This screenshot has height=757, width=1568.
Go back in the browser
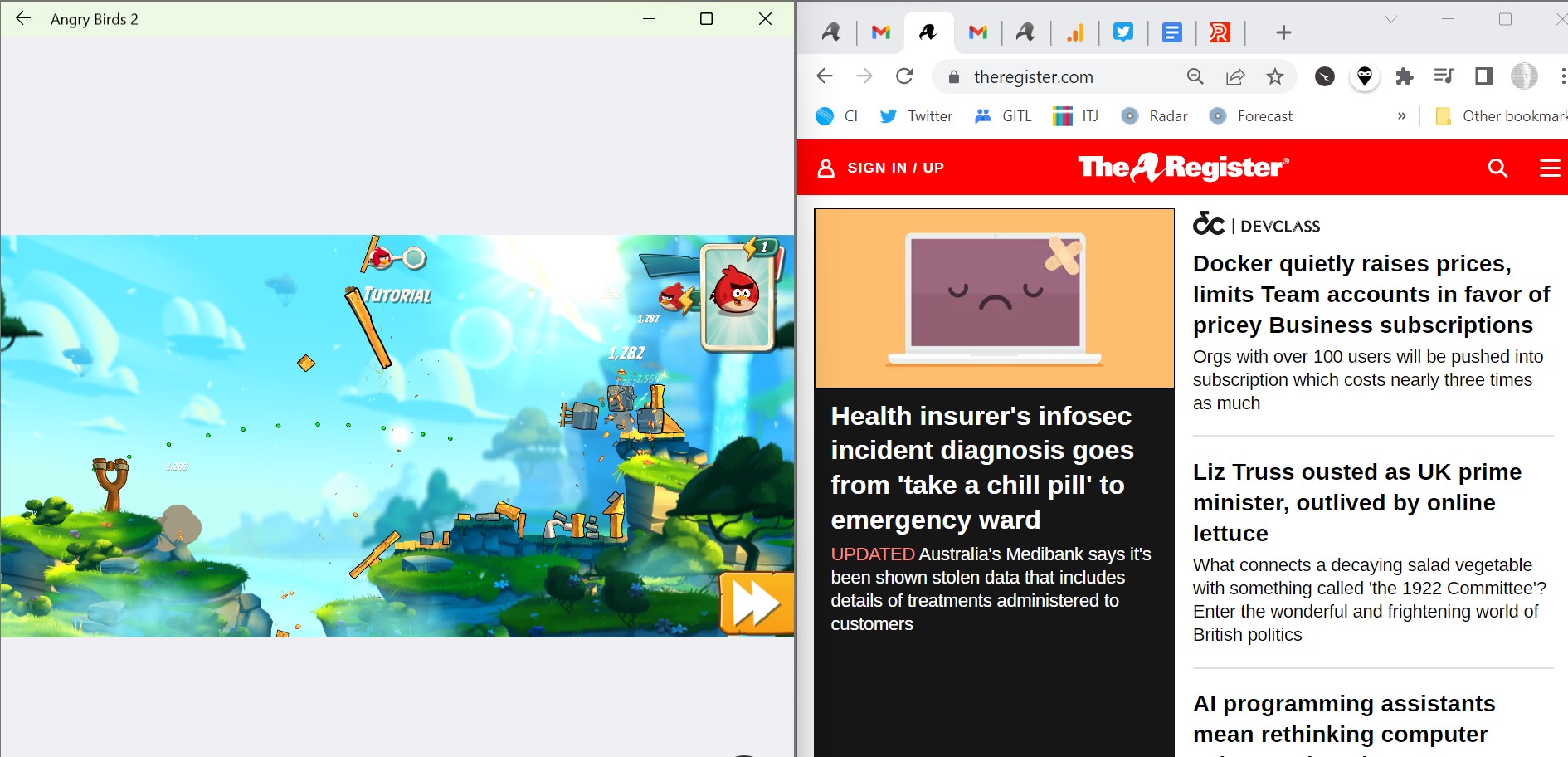(x=824, y=76)
